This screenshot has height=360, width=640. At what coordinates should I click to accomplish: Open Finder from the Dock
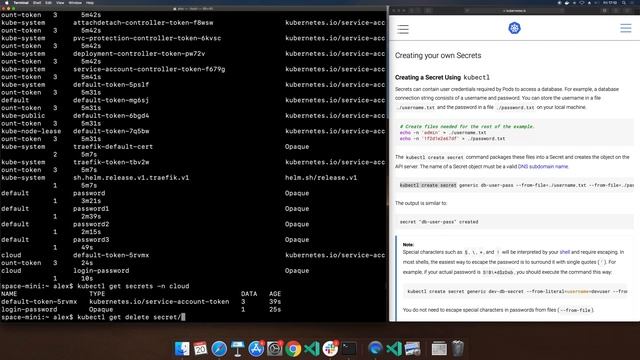tap(182, 349)
